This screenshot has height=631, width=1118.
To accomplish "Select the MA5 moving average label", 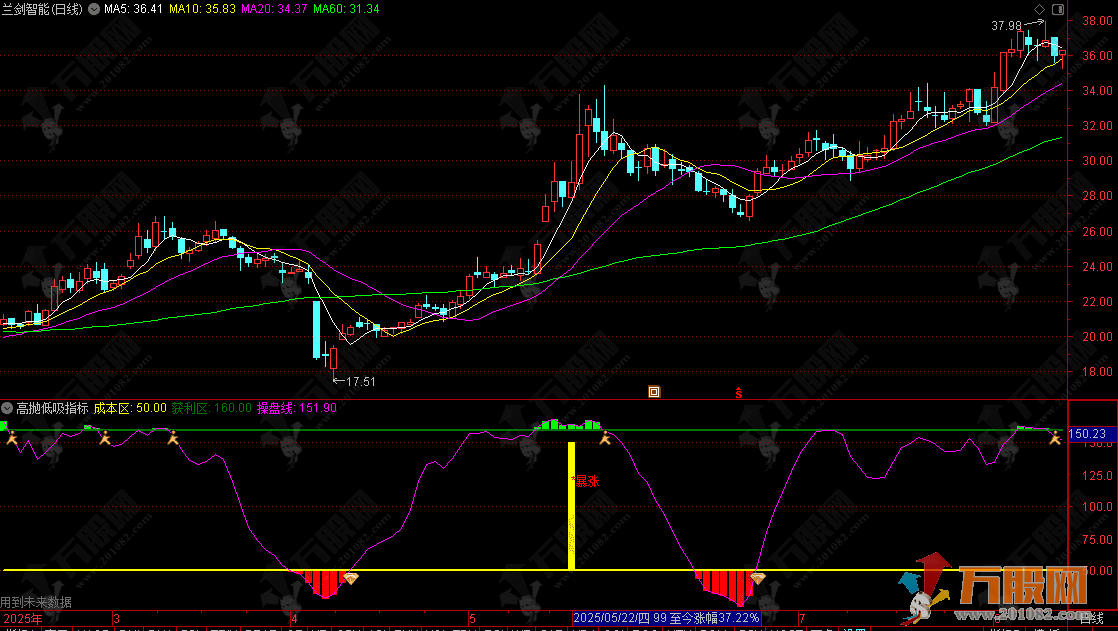I will pos(134,8).
